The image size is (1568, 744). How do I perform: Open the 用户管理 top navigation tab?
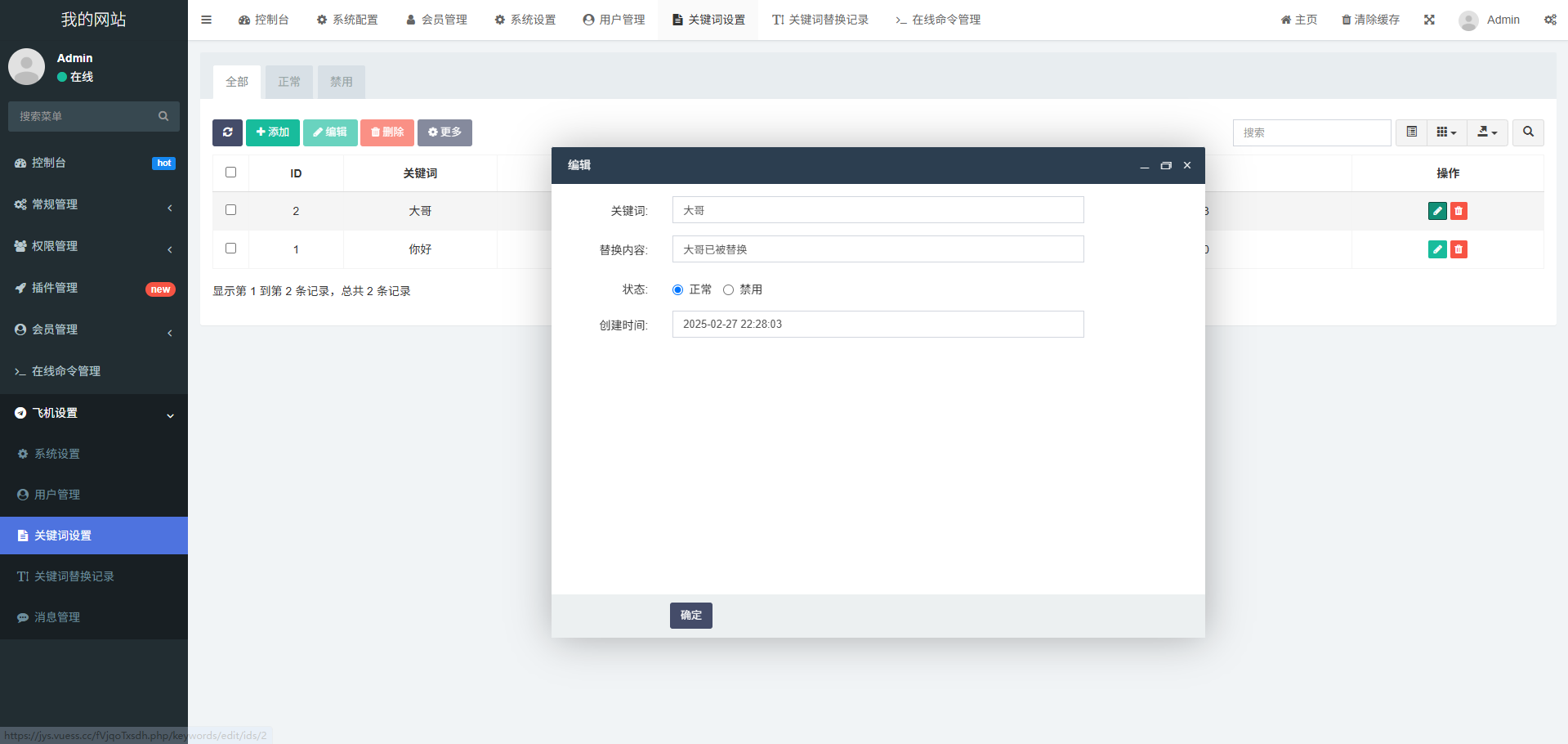(x=614, y=20)
